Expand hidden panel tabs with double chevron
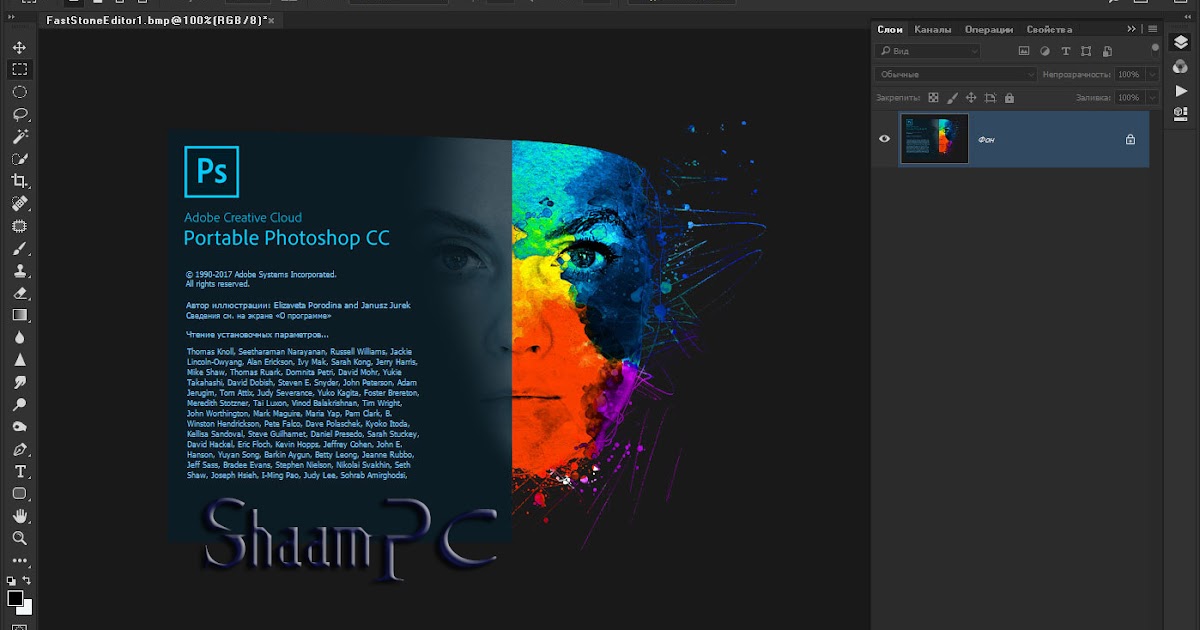The image size is (1200, 630). pos(1132,29)
